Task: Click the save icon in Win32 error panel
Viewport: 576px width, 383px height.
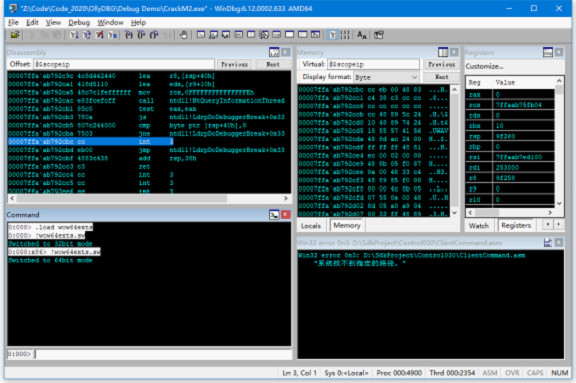Action: 548,242
